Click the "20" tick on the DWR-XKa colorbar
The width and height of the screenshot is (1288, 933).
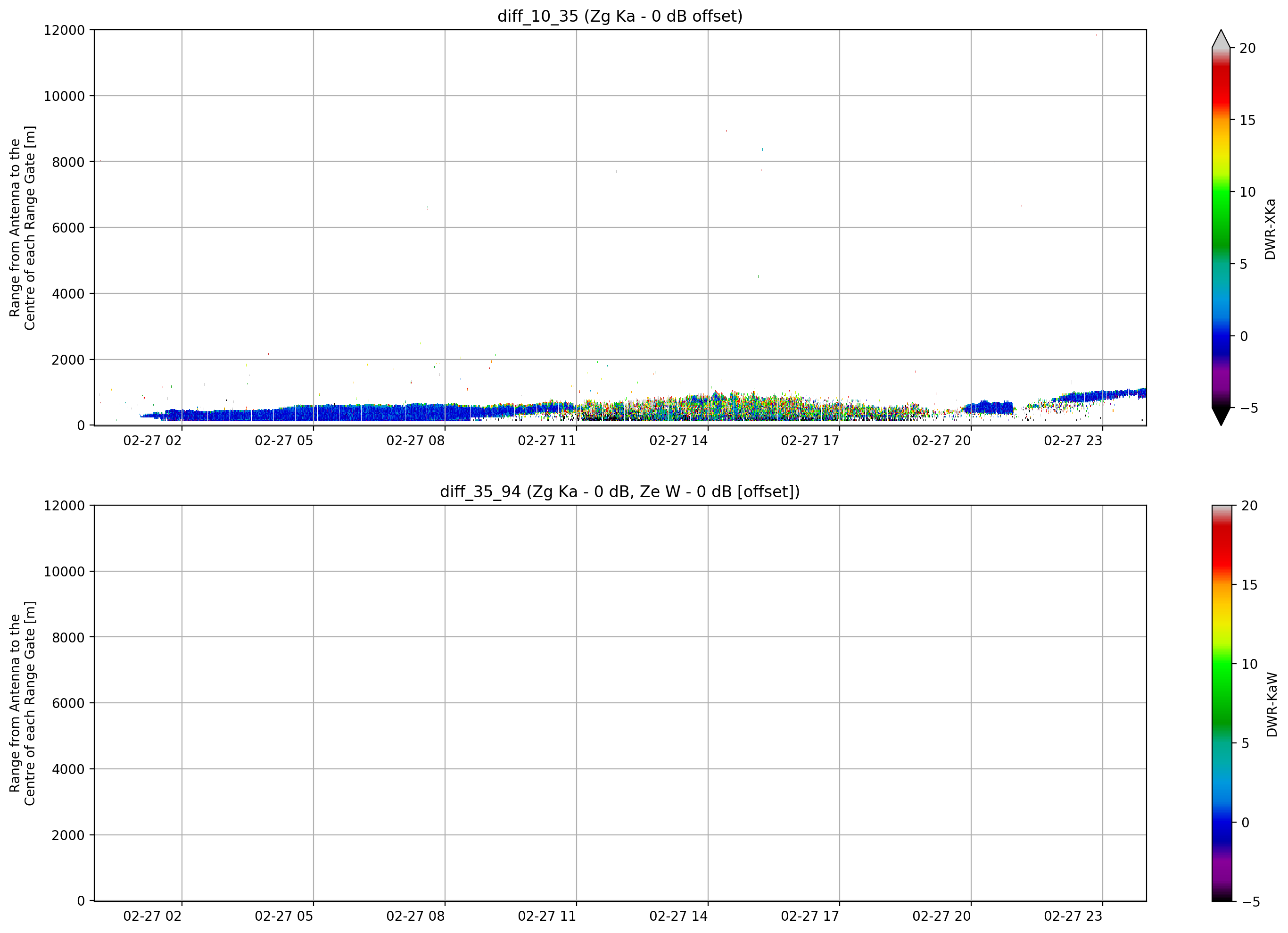pyautogui.click(x=1247, y=48)
